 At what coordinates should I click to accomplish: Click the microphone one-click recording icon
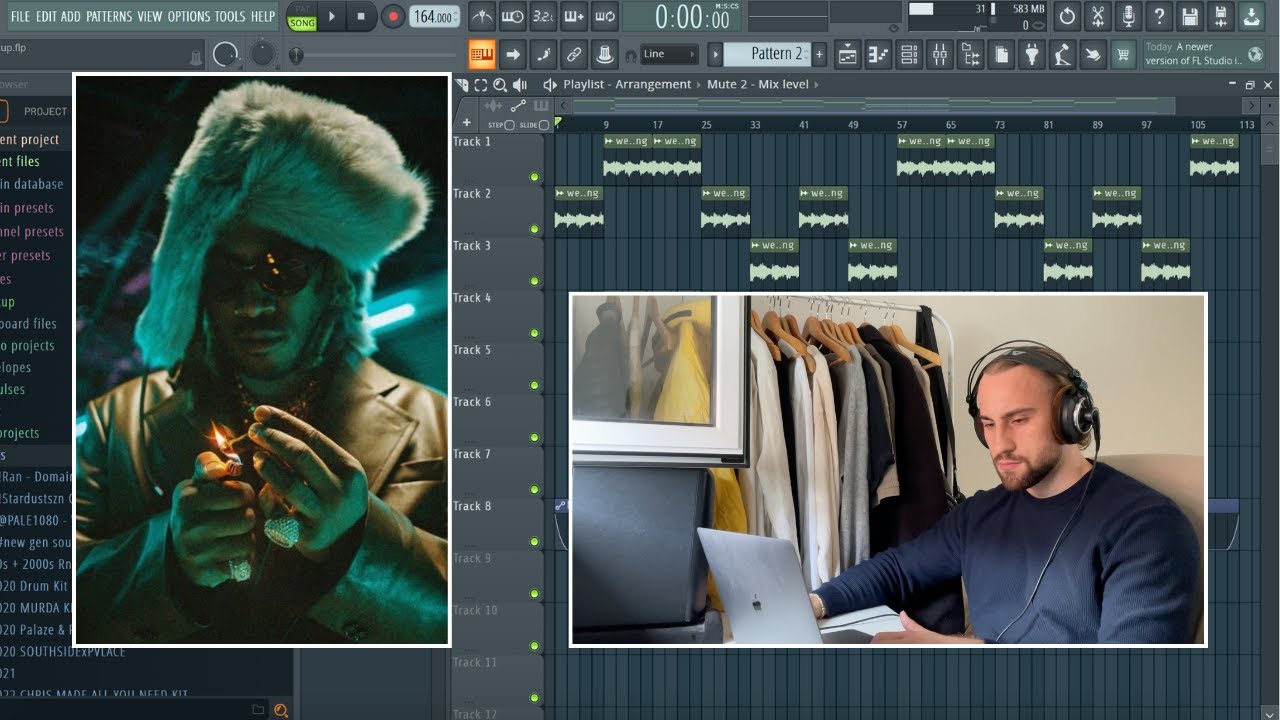[x=1128, y=17]
